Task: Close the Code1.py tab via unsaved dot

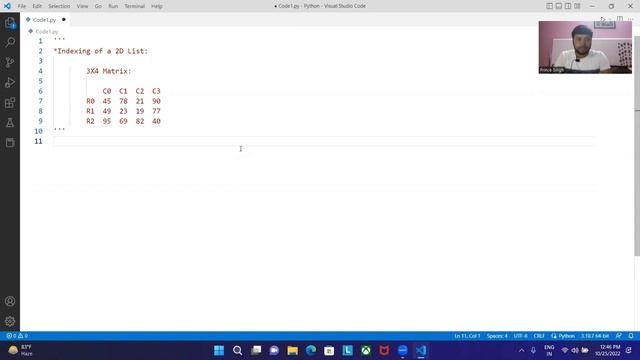Action: pos(64,20)
